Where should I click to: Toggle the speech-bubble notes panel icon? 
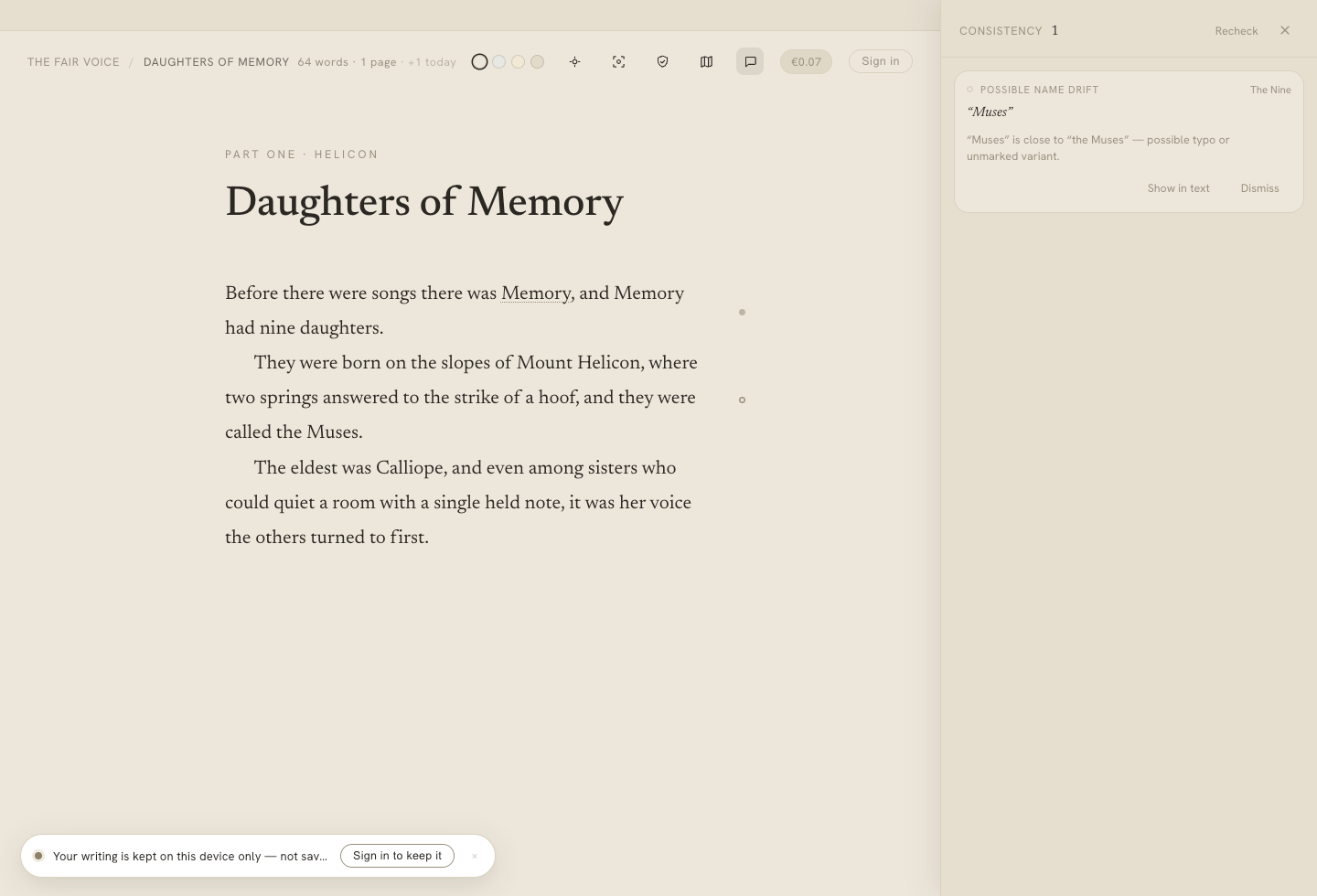pyautogui.click(x=750, y=61)
